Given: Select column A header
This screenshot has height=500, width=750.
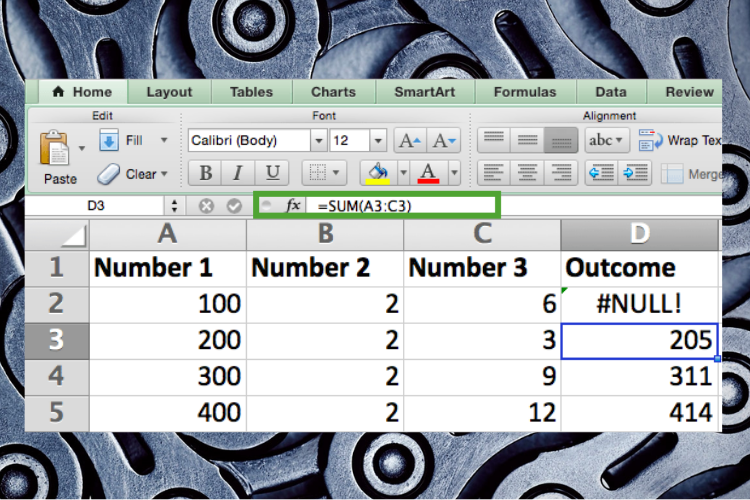Looking at the screenshot, I should (167, 234).
